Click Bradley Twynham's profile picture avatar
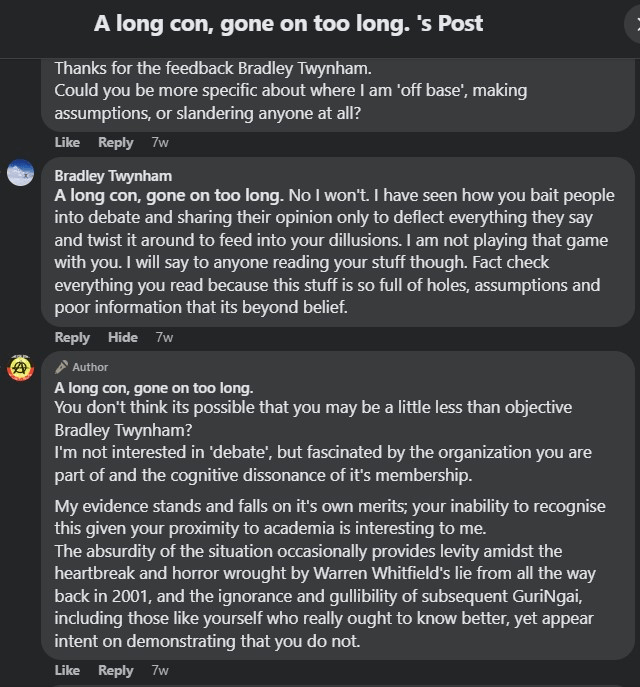640x687 pixels. pyautogui.click(x=21, y=173)
